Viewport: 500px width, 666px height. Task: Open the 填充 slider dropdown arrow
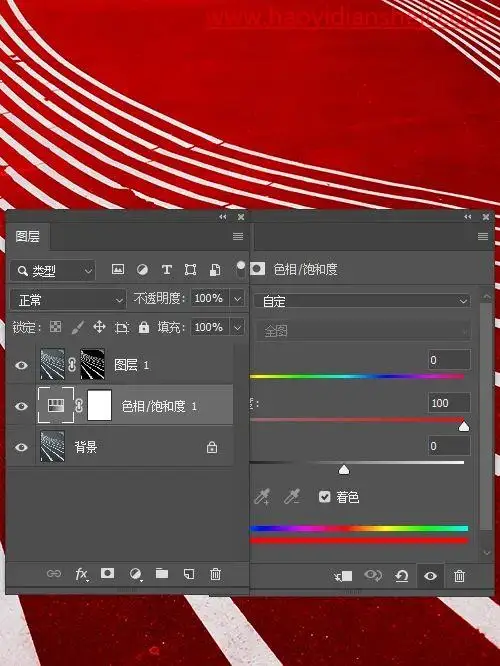click(237, 327)
